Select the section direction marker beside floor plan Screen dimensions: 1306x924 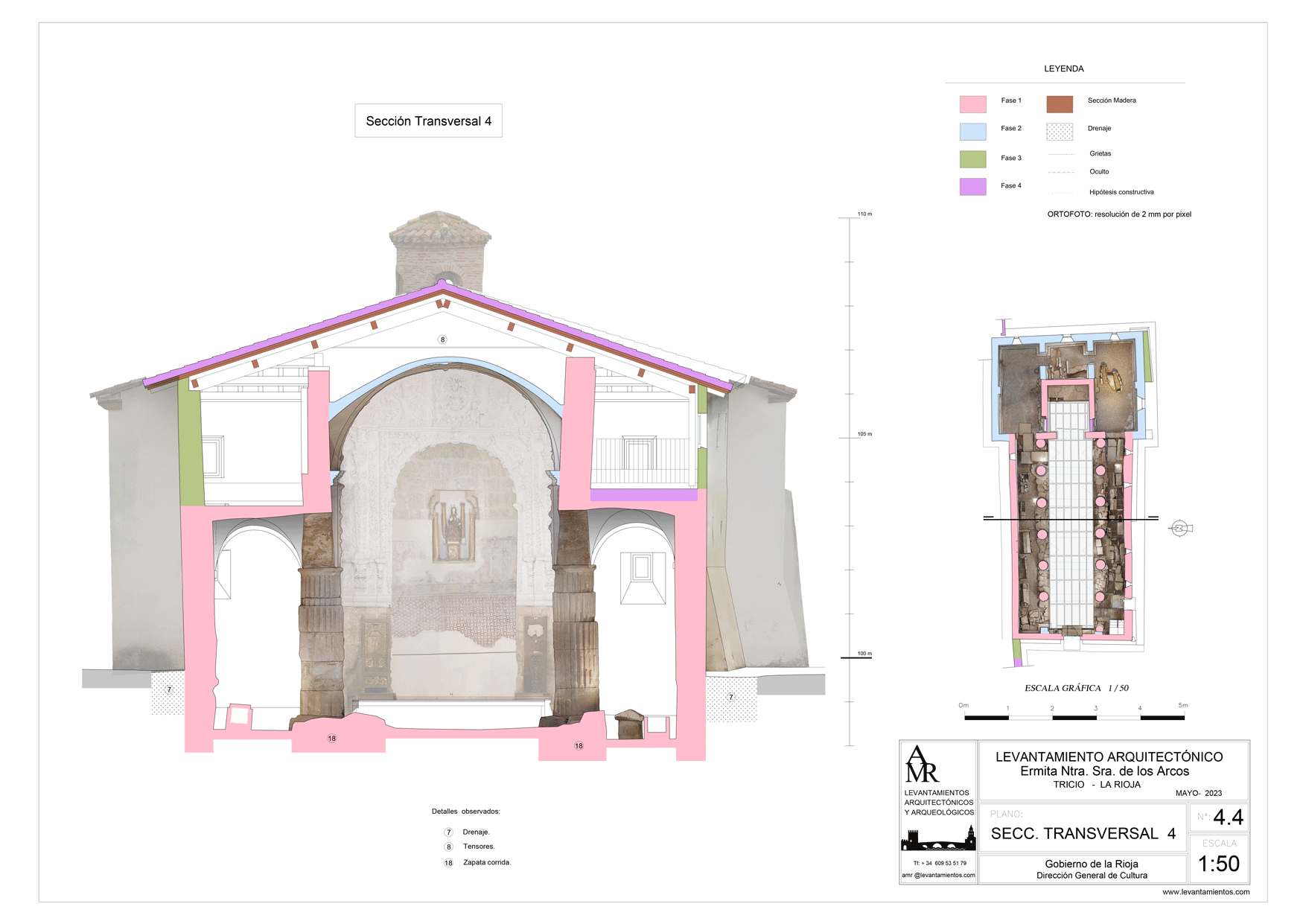[1180, 529]
